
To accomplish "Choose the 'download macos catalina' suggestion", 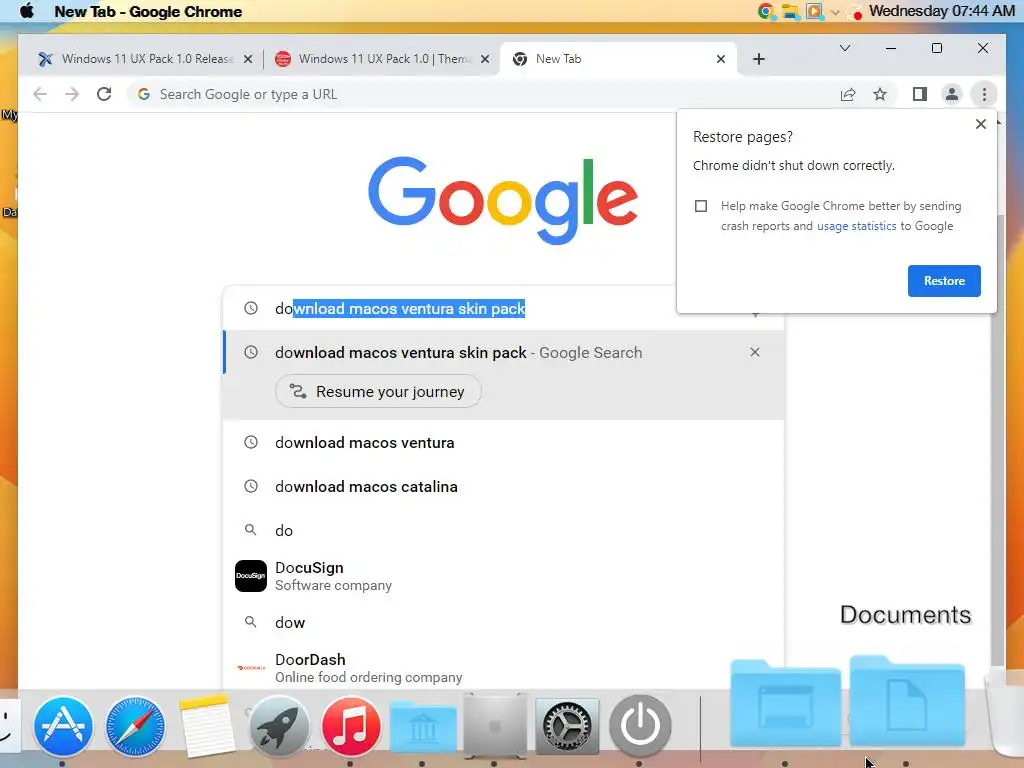I will click(x=504, y=487).
